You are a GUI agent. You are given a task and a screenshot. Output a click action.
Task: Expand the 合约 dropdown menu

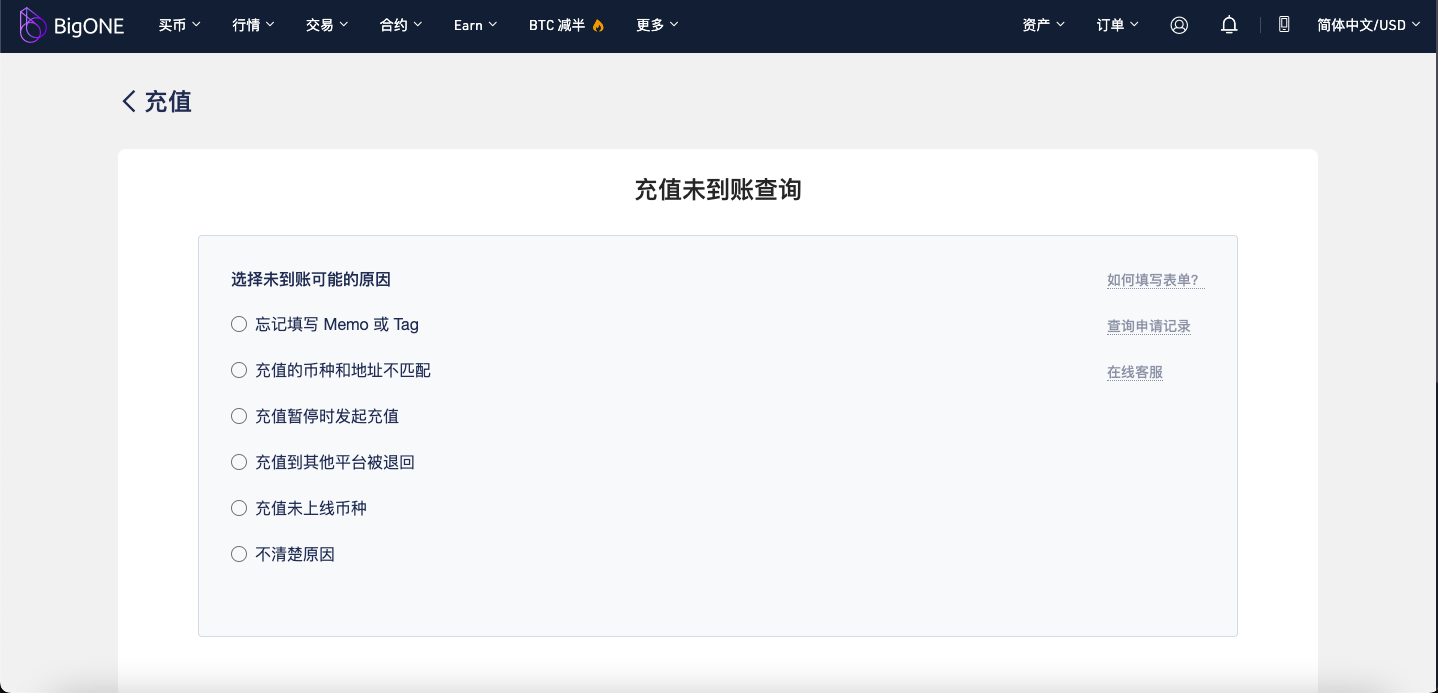coord(402,25)
